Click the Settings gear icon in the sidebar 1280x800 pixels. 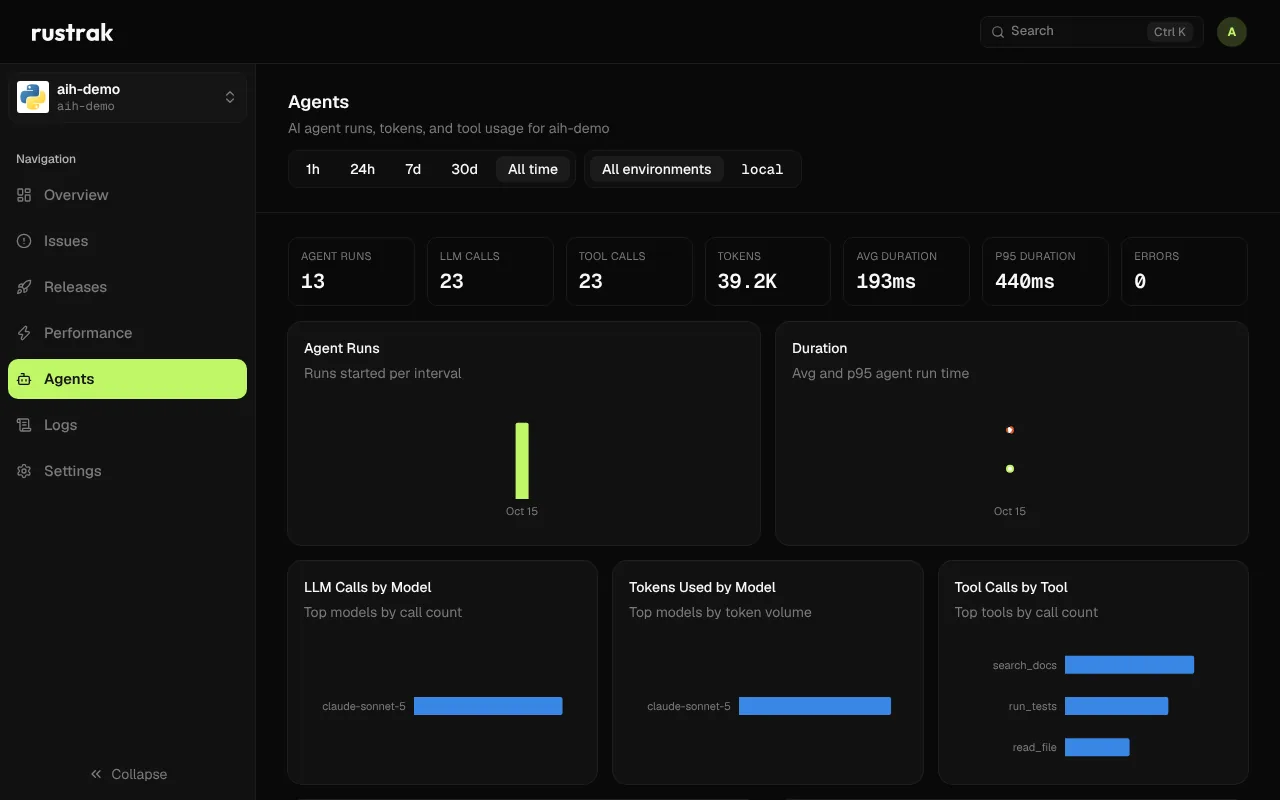pos(24,471)
